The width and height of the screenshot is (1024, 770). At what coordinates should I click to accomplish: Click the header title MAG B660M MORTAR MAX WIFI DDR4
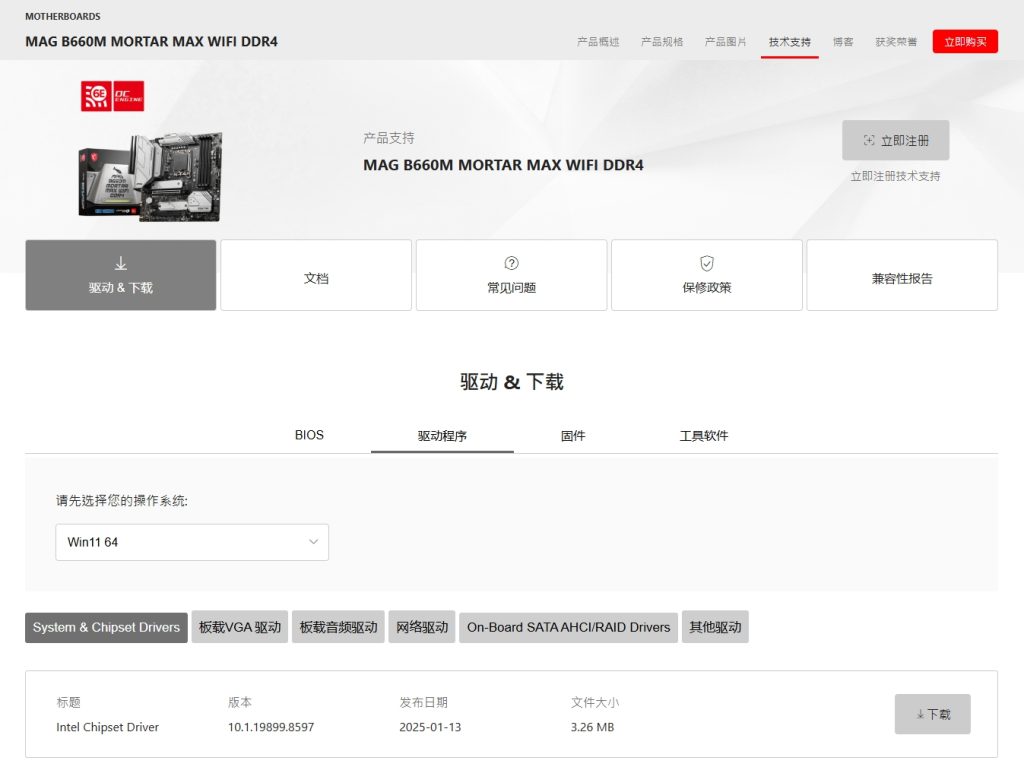pos(152,42)
